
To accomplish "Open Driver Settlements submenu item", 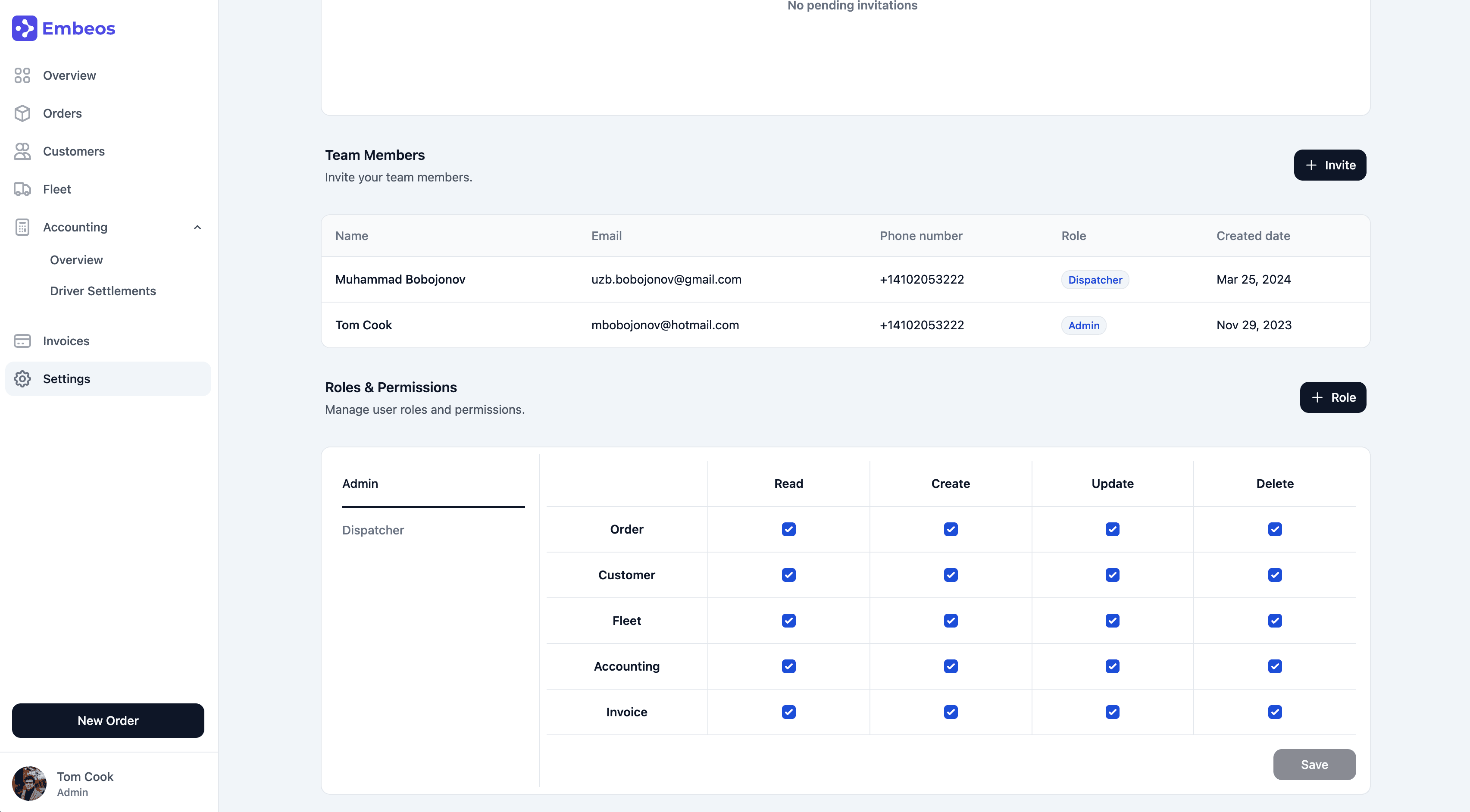I will pyautogui.click(x=103, y=291).
